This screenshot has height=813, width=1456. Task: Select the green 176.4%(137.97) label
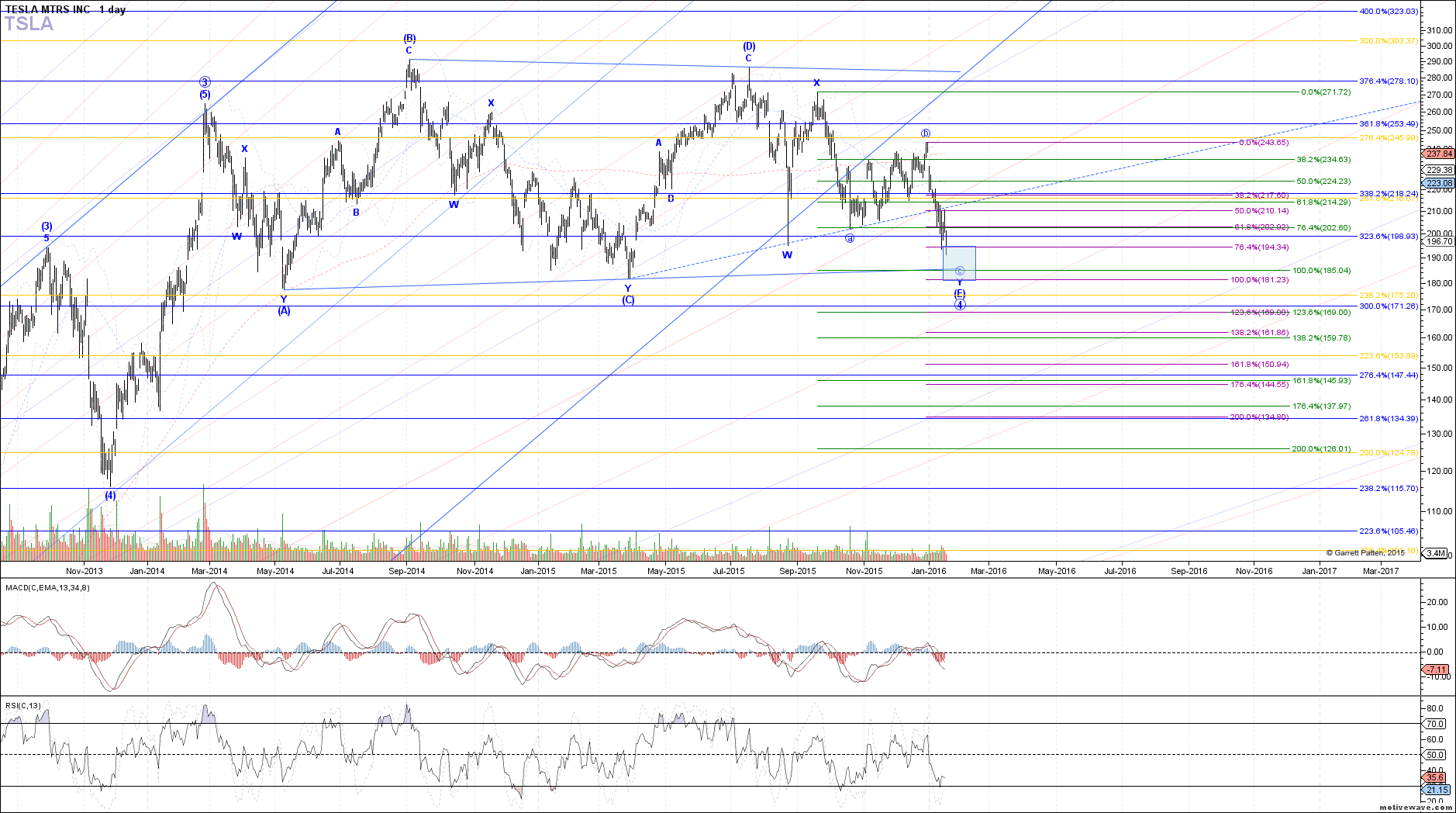[1321, 406]
